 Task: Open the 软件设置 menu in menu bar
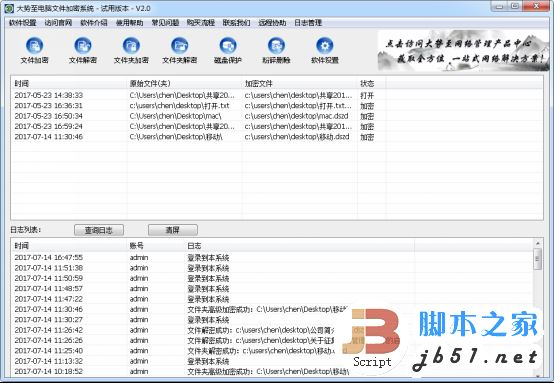tap(23, 23)
